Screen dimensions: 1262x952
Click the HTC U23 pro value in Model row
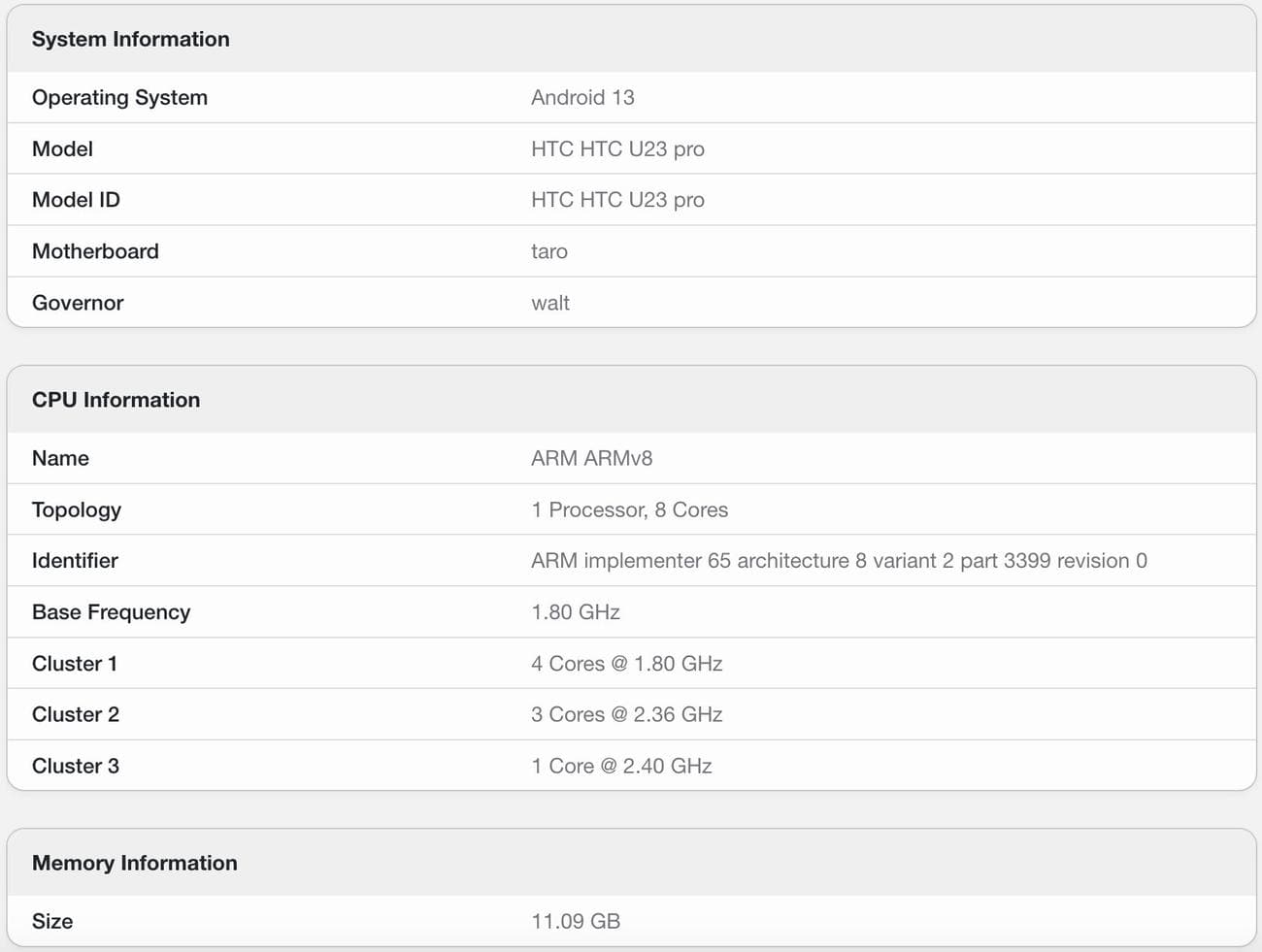[x=617, y=149]
